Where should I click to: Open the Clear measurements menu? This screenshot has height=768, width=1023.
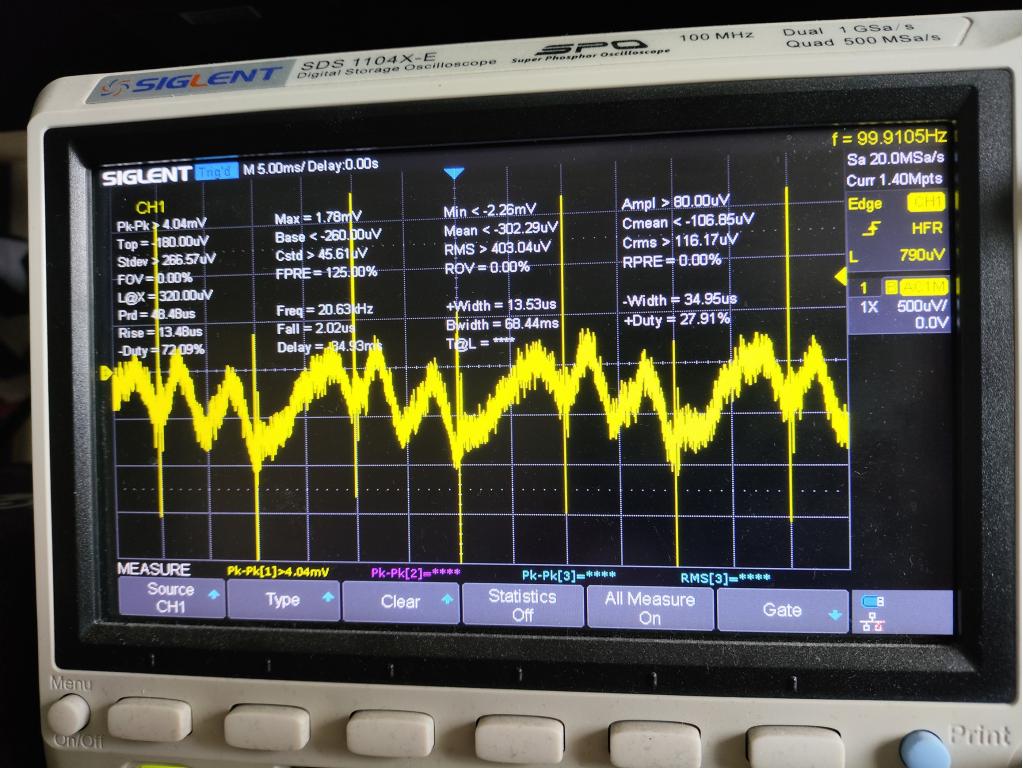(400, 602)
